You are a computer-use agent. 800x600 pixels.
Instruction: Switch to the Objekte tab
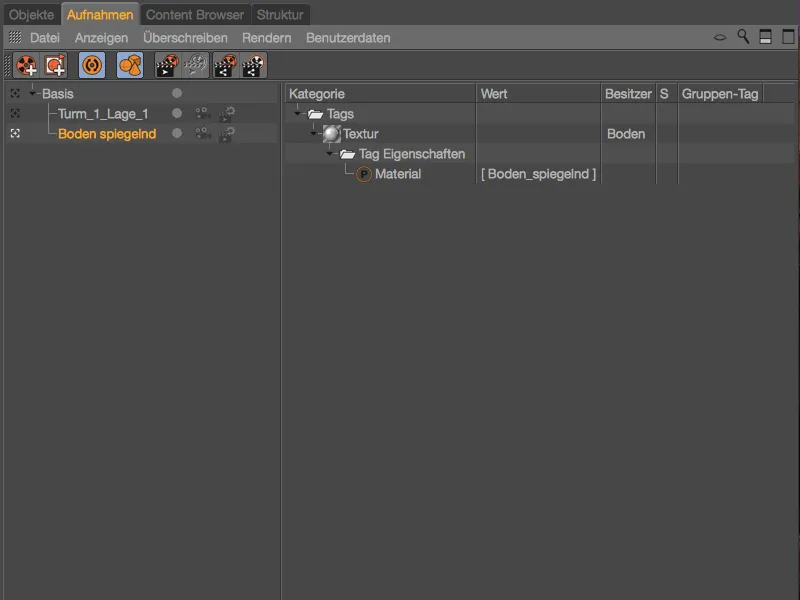point(32,15)
